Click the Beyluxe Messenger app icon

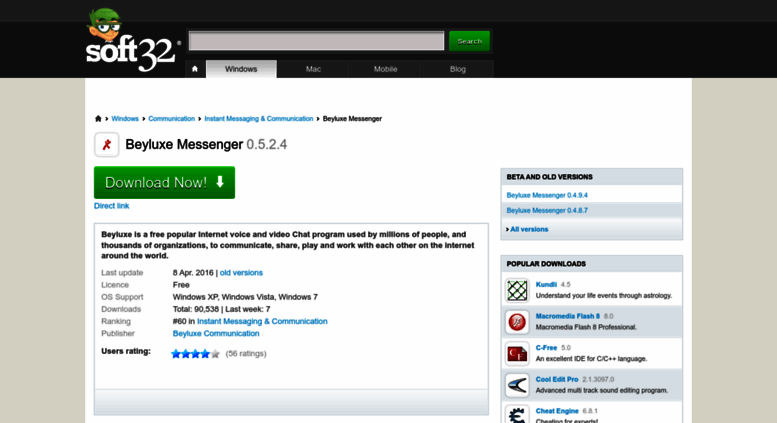[107, 145]
